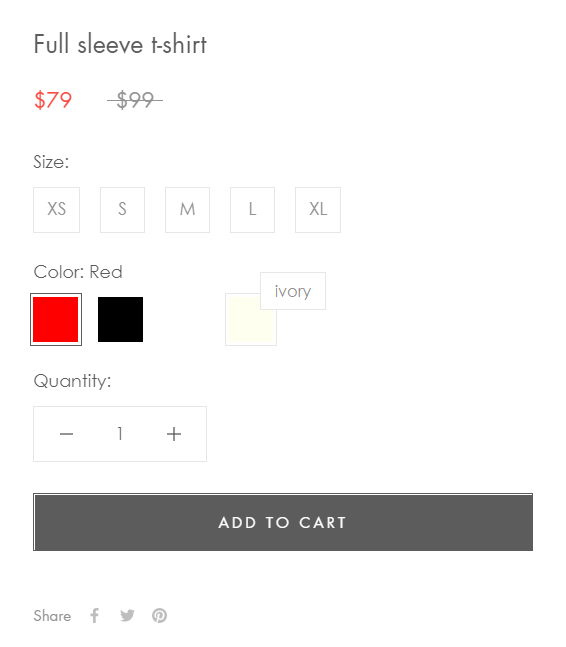
Task: Click the crossed-out $99 price
Action: pyautogui.click(x=135, y=100)
